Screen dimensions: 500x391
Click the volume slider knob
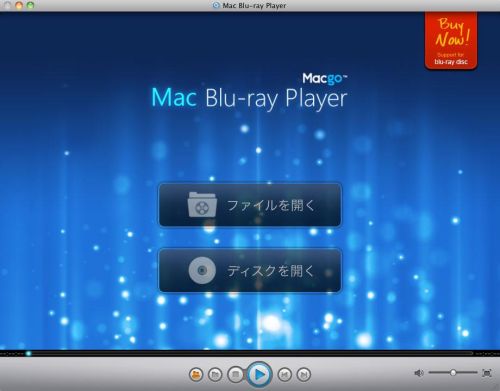click(x=453, y=372)
